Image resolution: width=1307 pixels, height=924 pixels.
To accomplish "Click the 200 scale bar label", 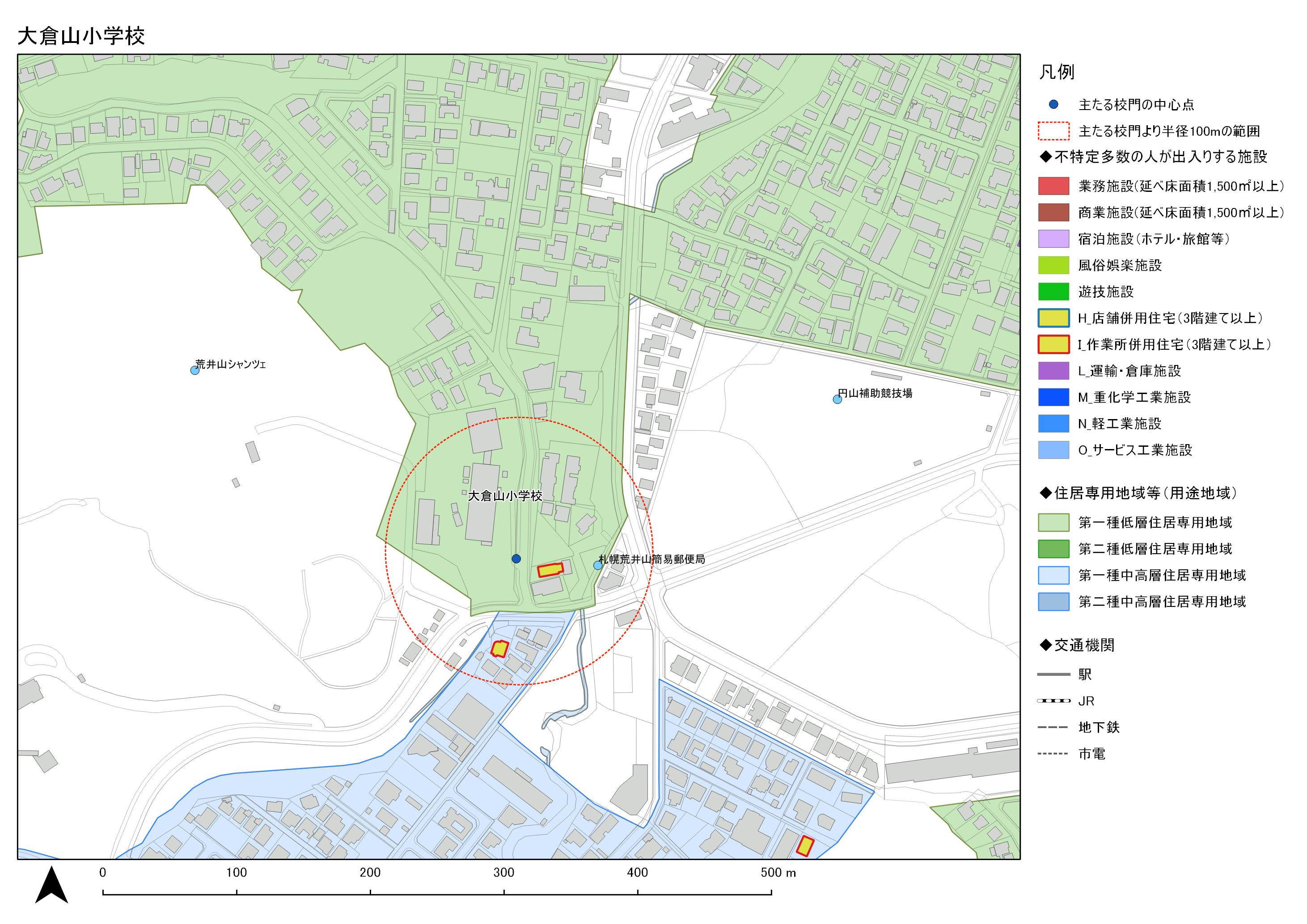I will pyautogui.click(x=370, y=872).
